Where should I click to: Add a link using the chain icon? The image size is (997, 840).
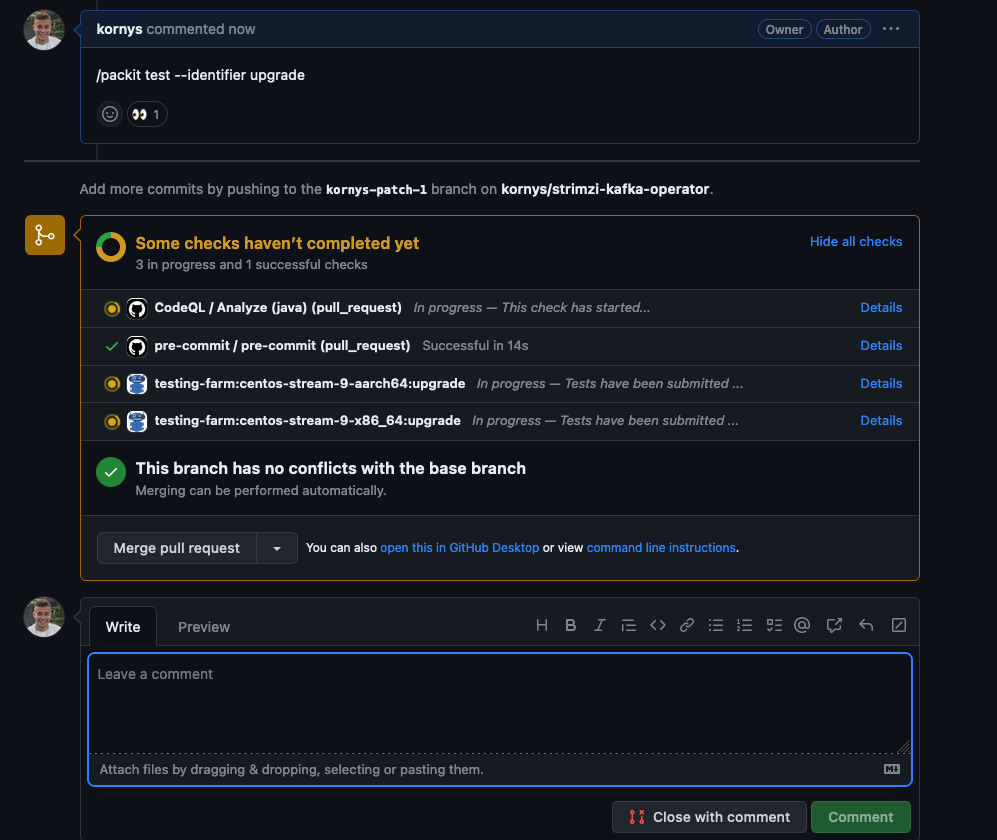click(687, 626)
